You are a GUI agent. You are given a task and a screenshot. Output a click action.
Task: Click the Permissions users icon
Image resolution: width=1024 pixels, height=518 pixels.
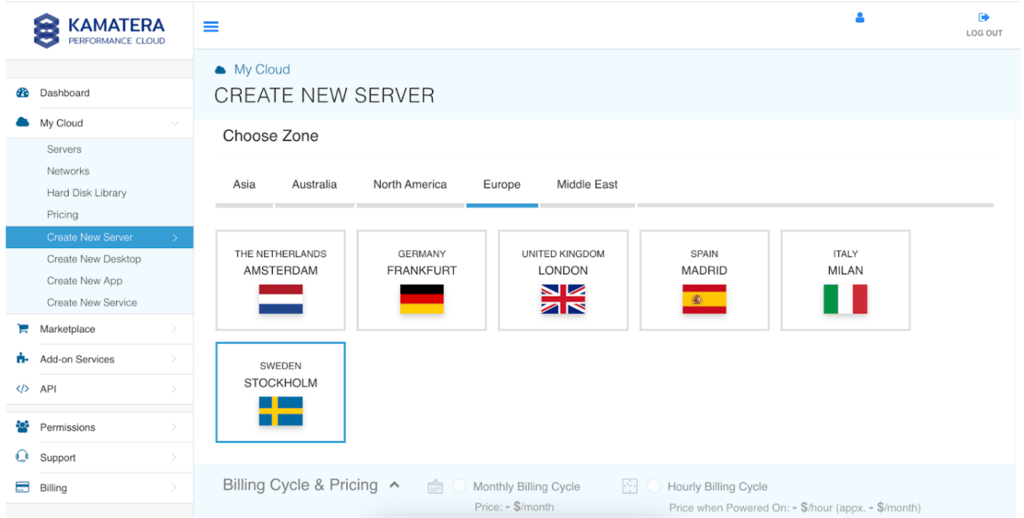click(x=22, y=427)
